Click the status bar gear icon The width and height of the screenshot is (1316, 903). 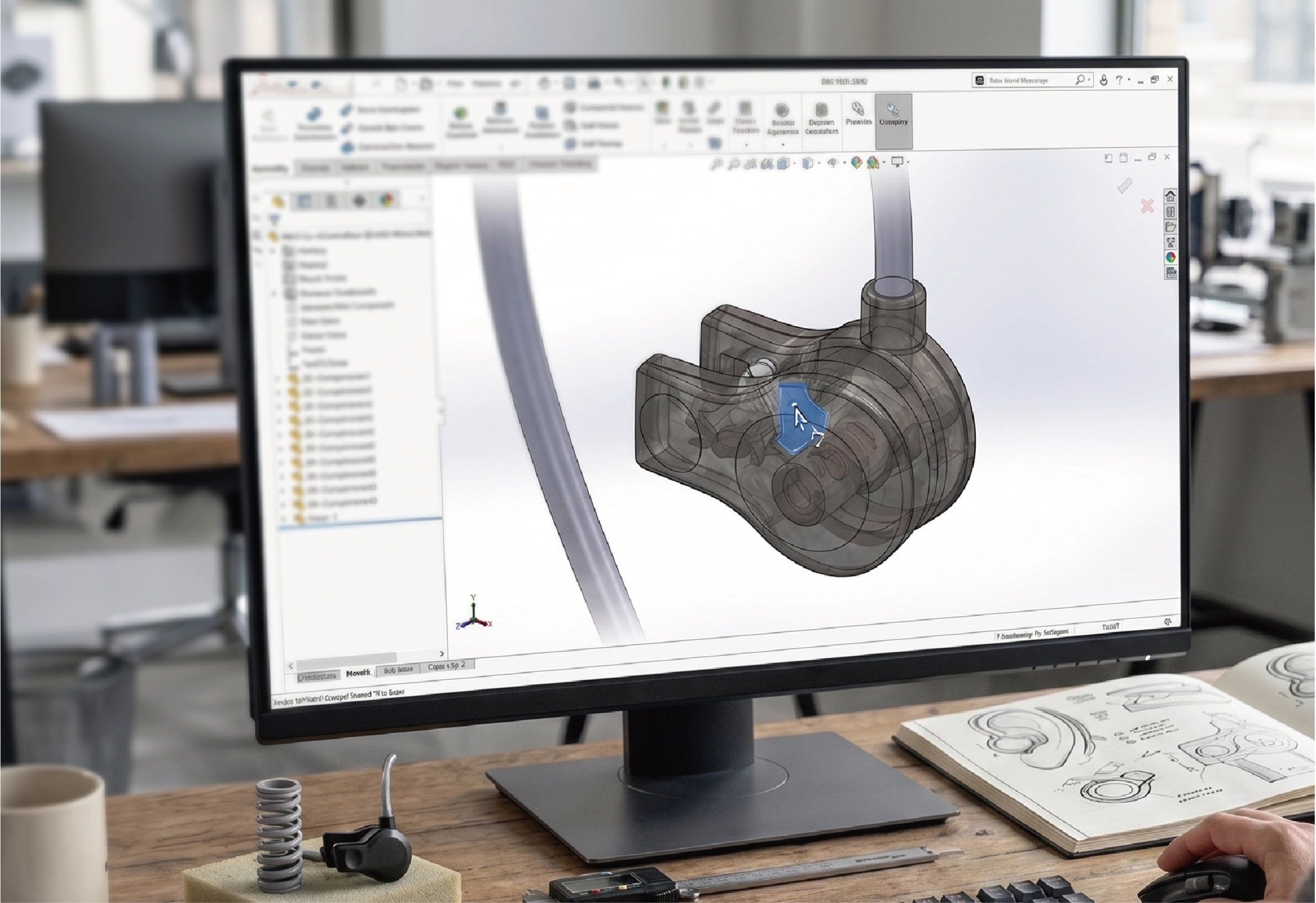tap(1167, 622)
